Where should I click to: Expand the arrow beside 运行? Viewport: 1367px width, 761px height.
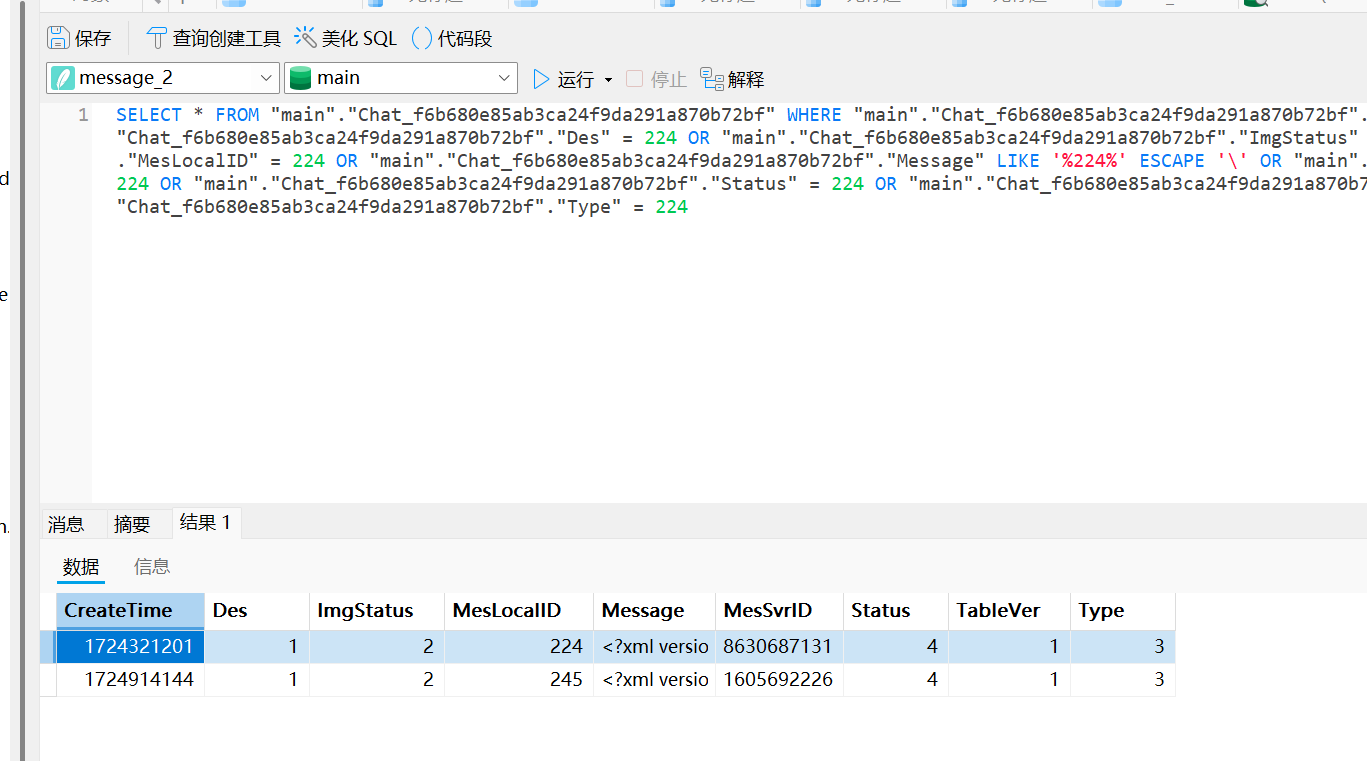point(608,80)
